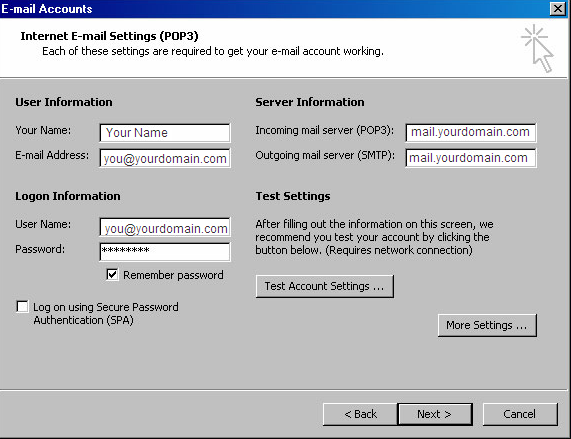Click inside the Password field
Screen dimensions: 571x439
[x=165, y=252]
